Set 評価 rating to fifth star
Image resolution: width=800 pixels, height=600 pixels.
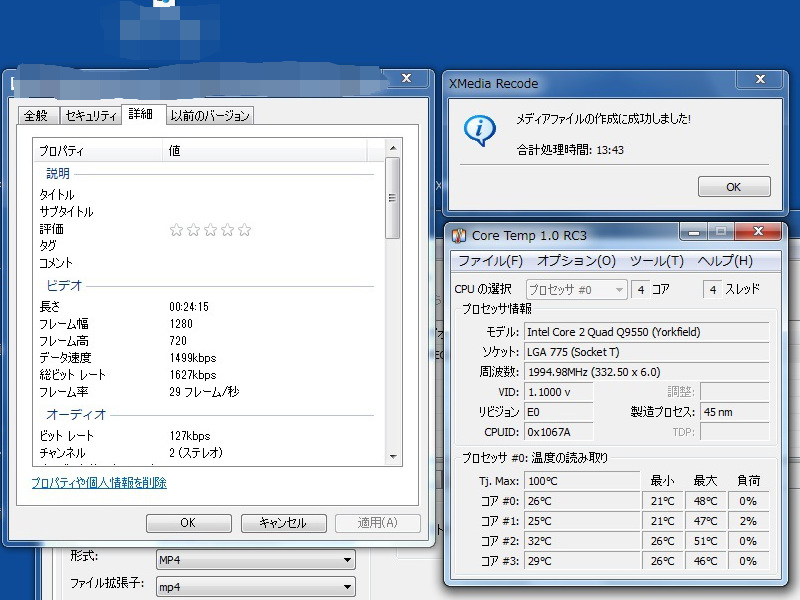coord(244,230)
